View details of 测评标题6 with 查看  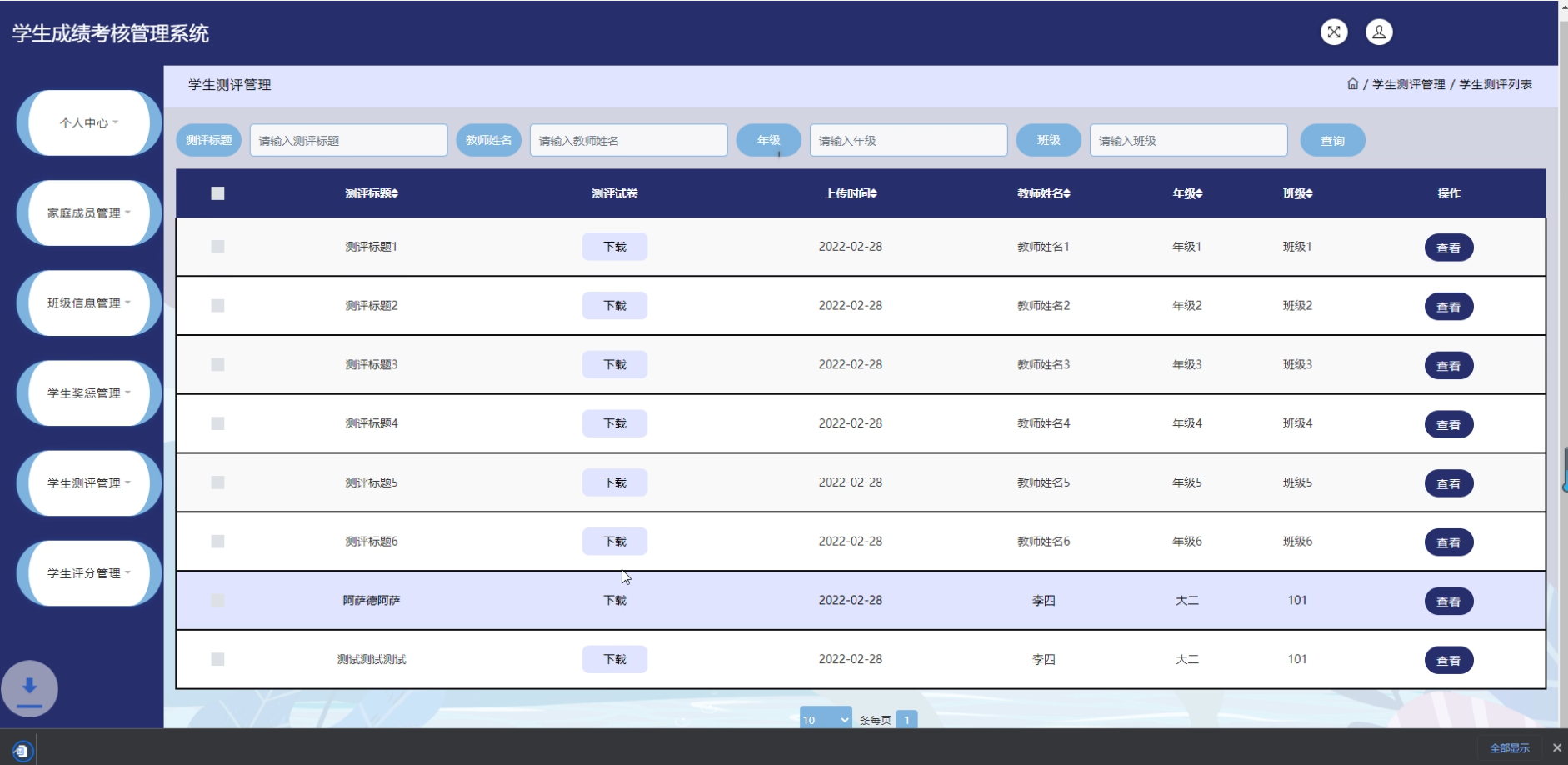coord(1449,542)
